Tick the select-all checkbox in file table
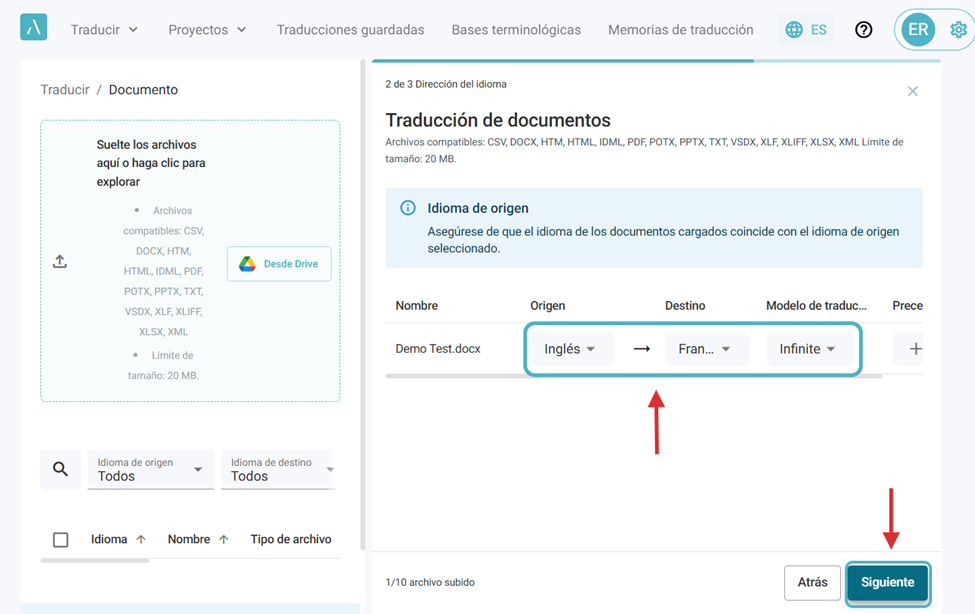This screenshot has height=614, width=975. click(x=60, y=539)
